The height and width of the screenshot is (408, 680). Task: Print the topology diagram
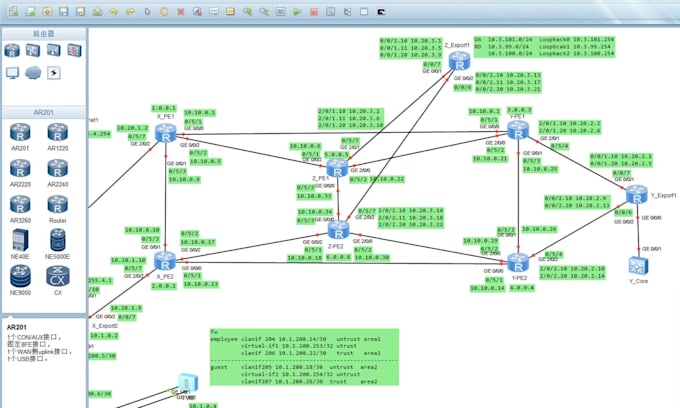tap(97, 12)
